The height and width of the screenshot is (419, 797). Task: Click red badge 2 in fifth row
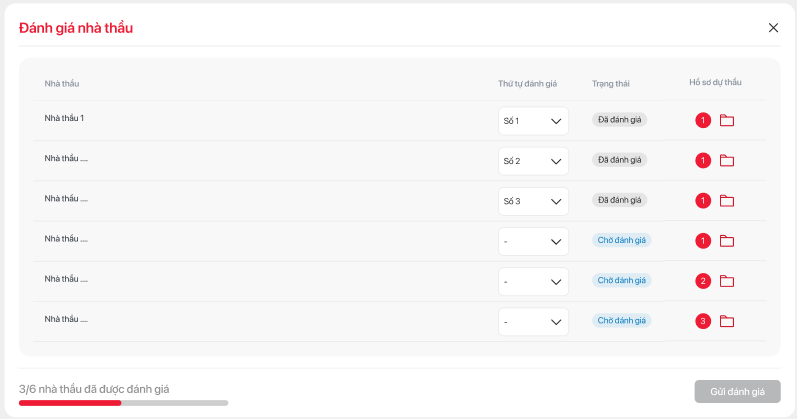coord(703,281)
